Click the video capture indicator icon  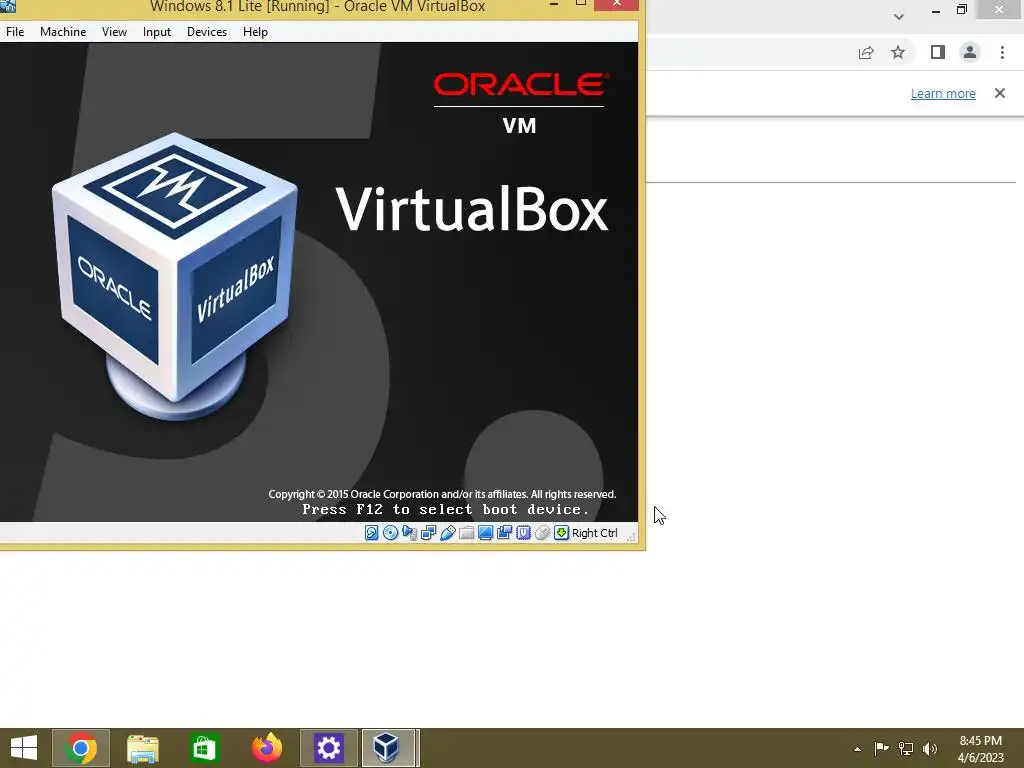click(x=504, y=533)
